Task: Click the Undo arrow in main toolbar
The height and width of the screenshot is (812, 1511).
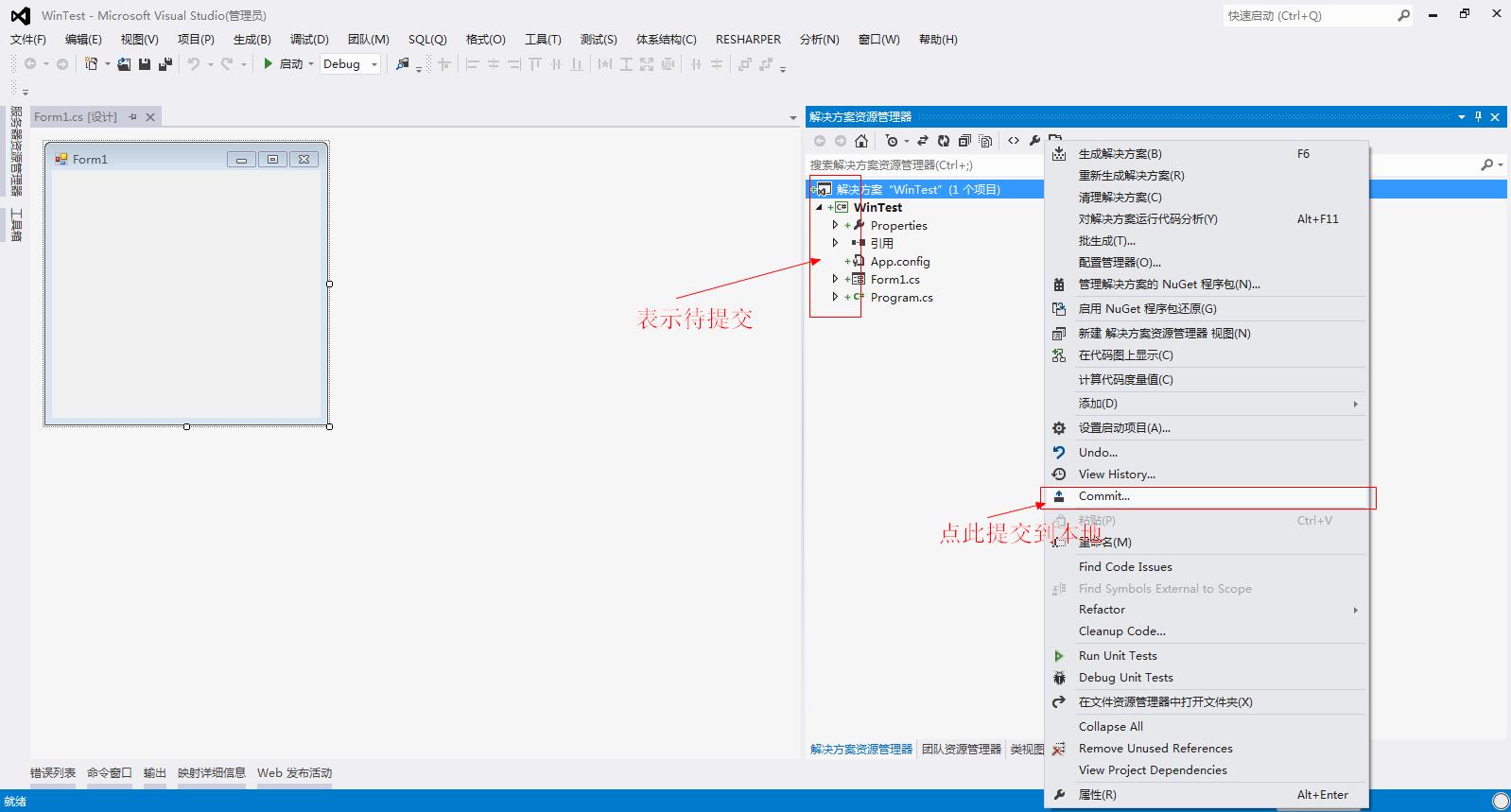Action: point(193,63)
